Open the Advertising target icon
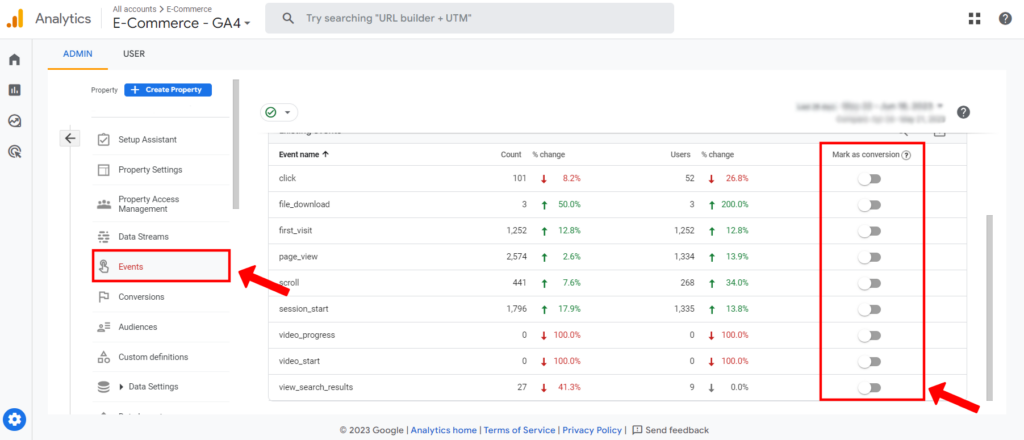This screenshot has height=440, width=1024. pyautogui.click(x=14, y=152)
